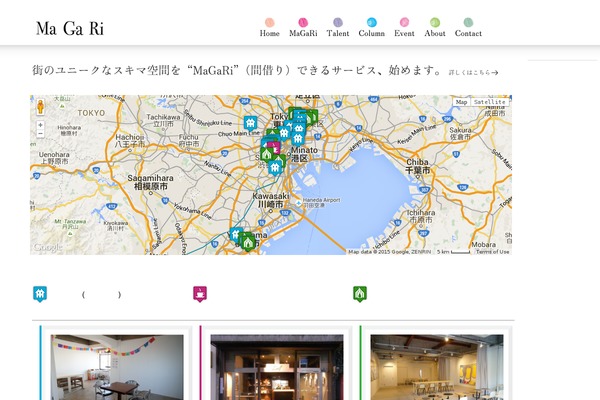Viewport: 600px width, 400px height.
Task: Follow the 詳しくはこちら link
Action: point(473,72)
